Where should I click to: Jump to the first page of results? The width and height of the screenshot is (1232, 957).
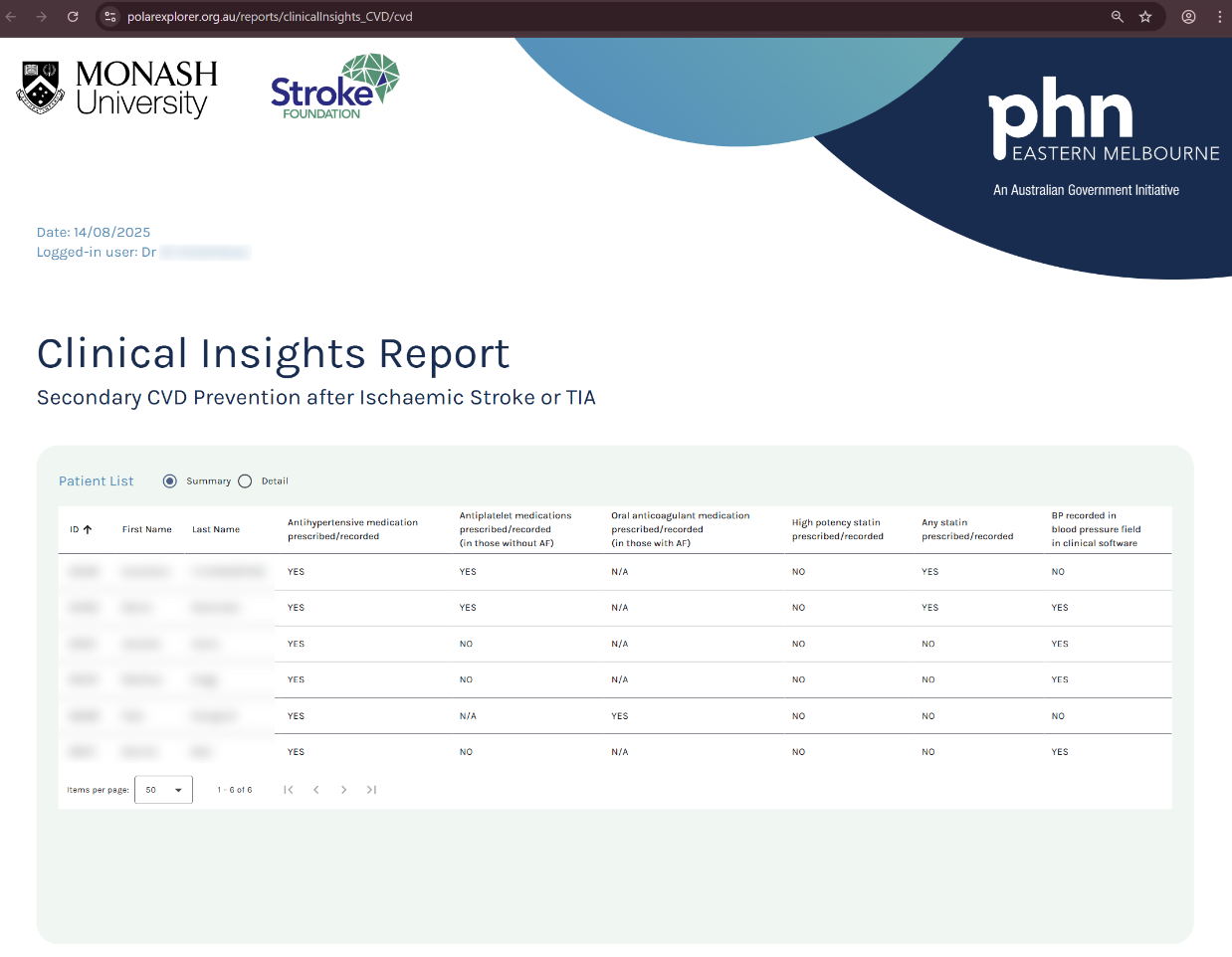coord(289,790)
